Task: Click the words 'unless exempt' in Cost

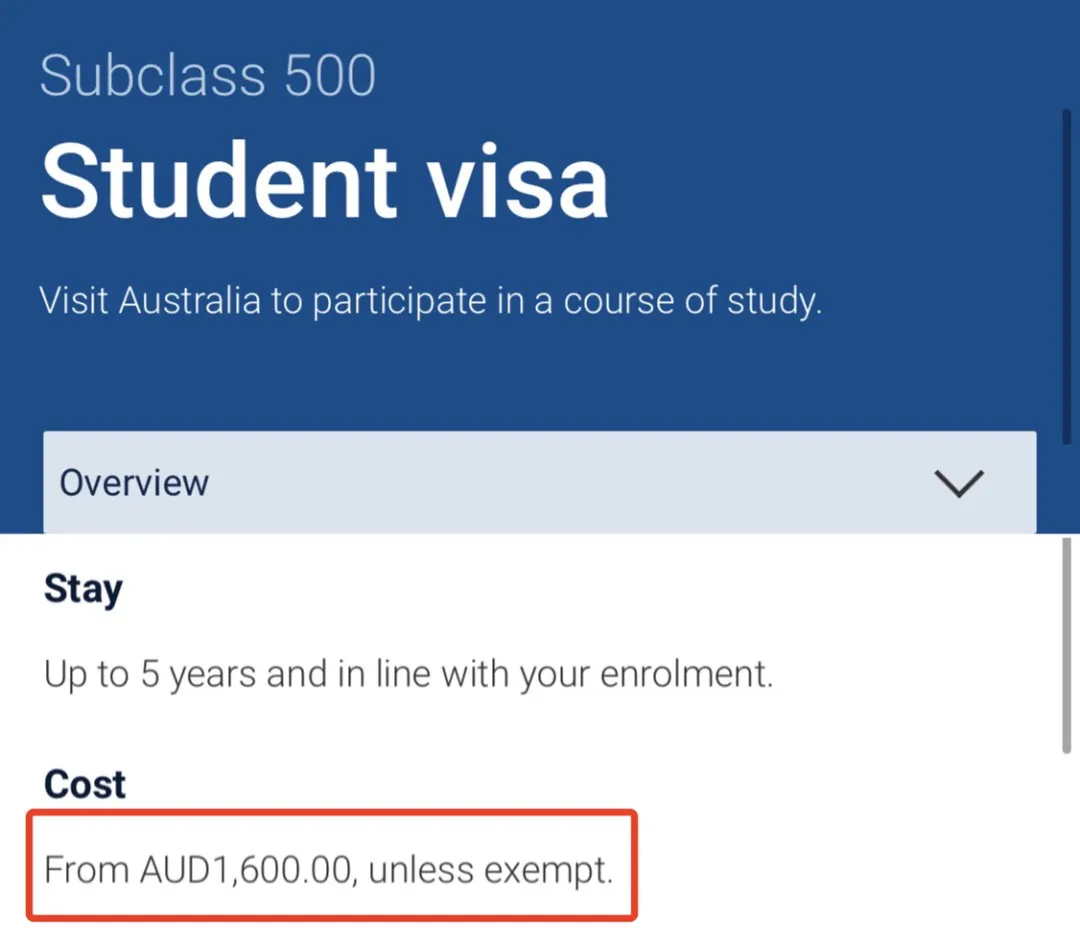Action: pos(490,870)
